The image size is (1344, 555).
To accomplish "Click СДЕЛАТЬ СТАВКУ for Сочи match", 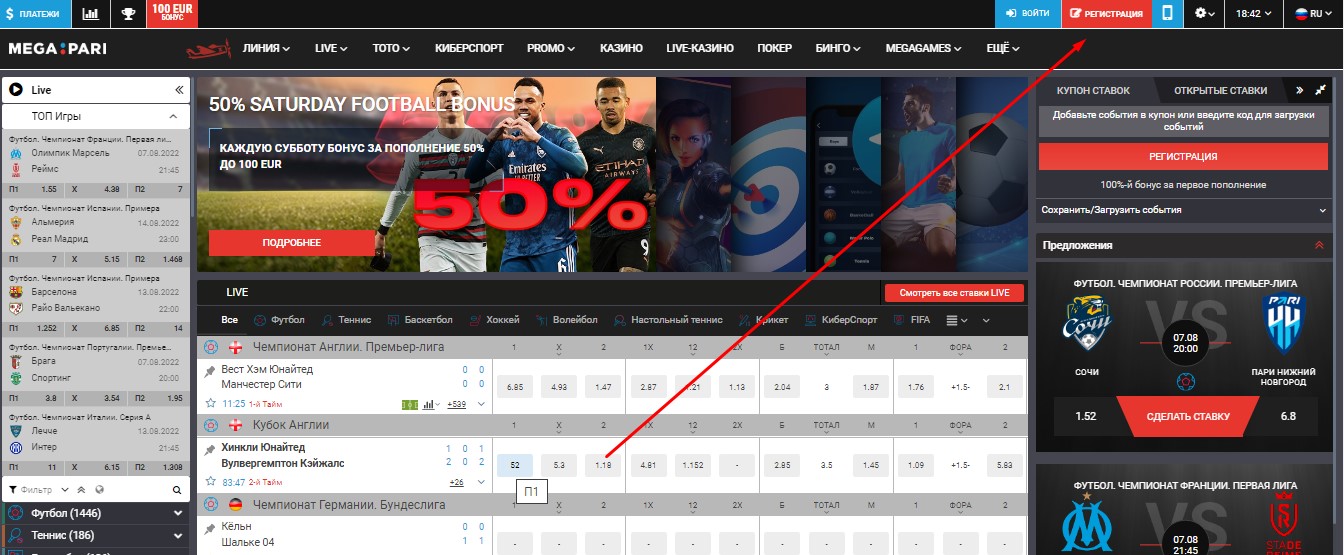I will pyautogui.click(x=1188, y=416).
